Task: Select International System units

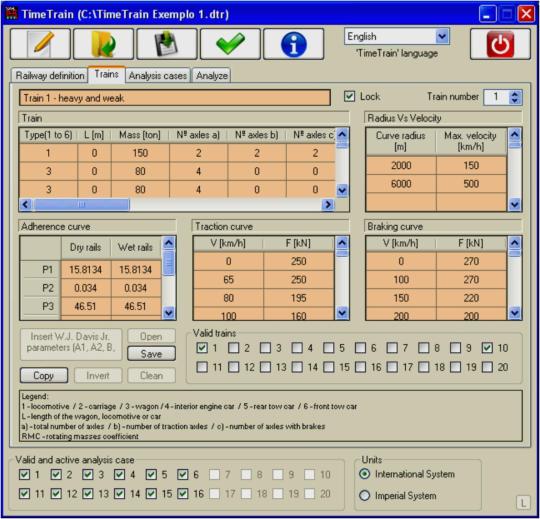Action: (365, 474)
